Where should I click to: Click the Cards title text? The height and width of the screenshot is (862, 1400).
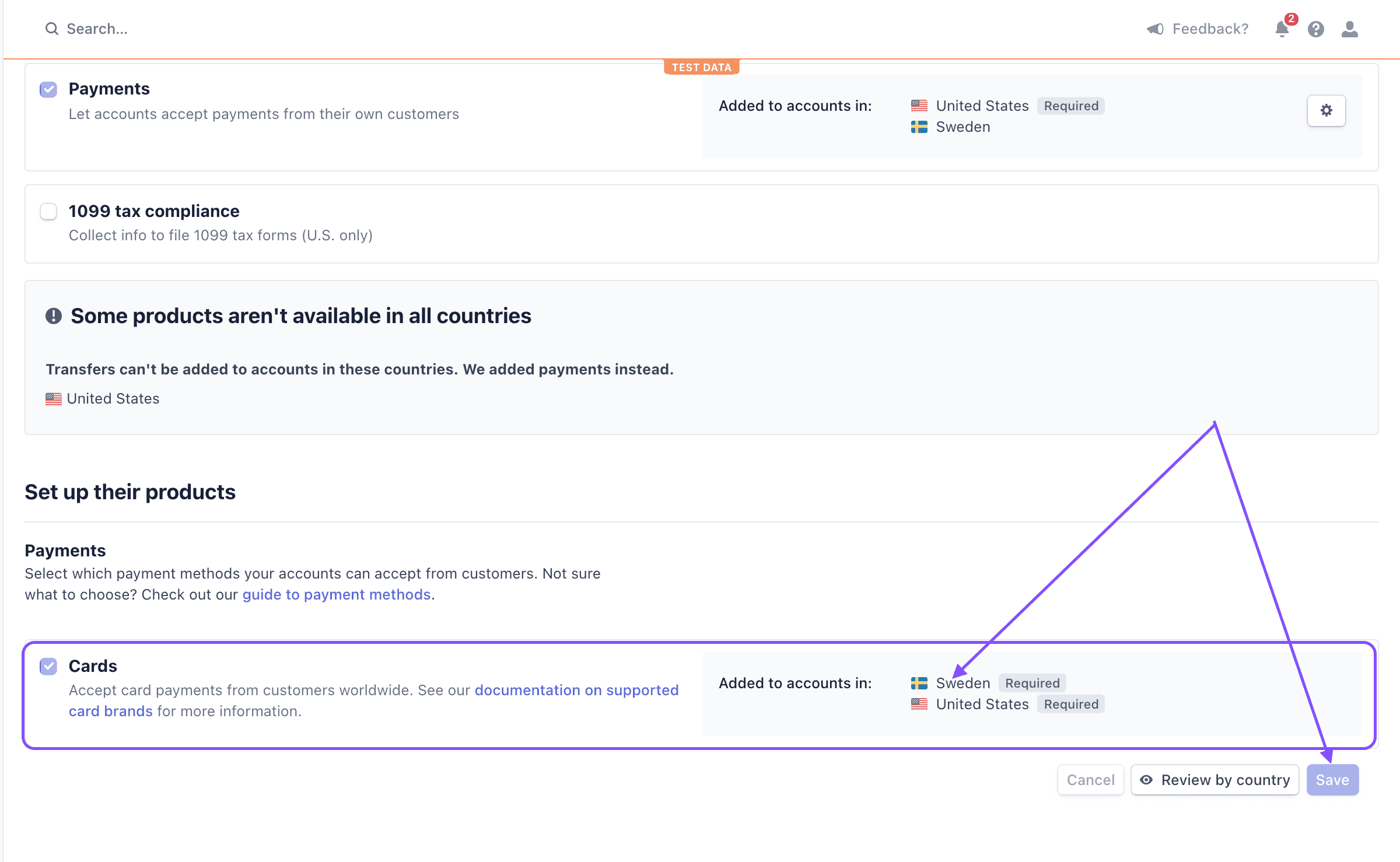tap(93, 666)
